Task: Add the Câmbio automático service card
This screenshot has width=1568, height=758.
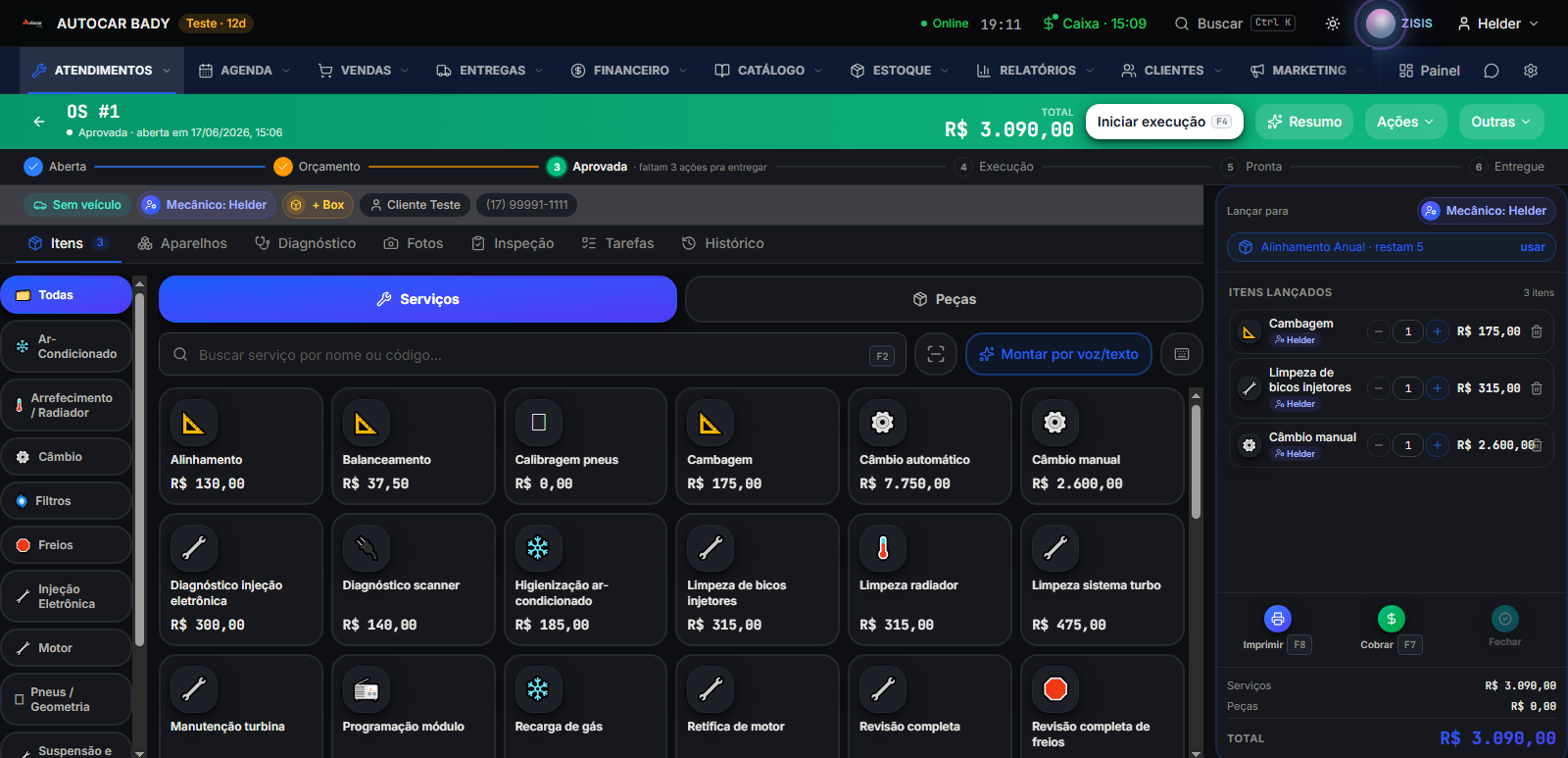Action: [x=930, y=446]
